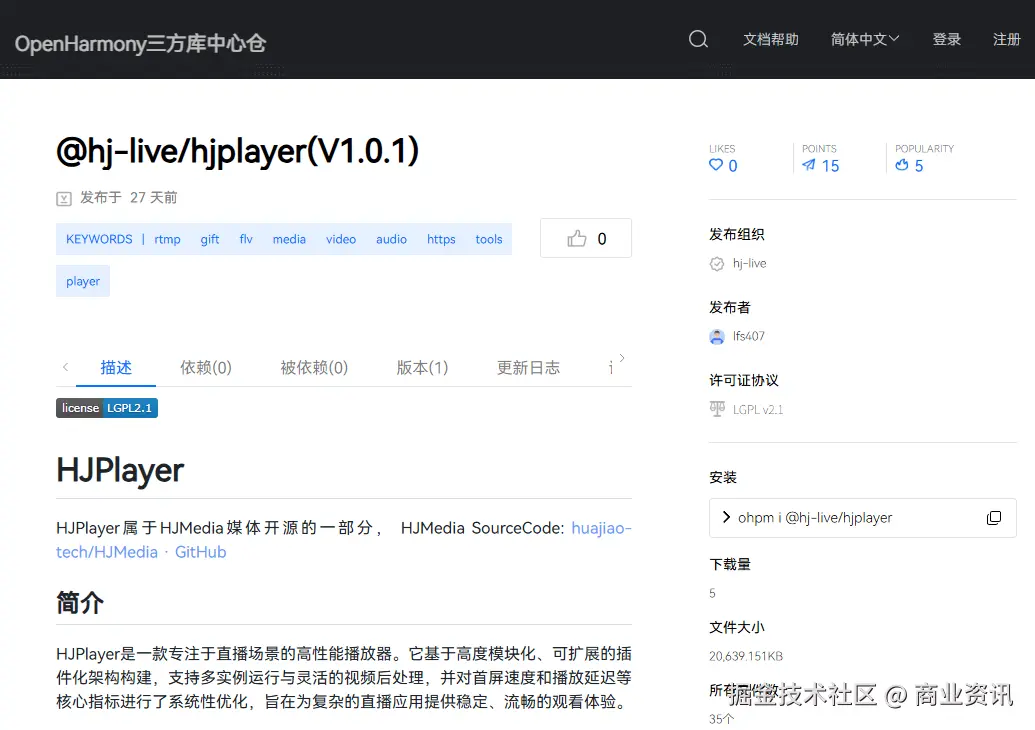
Task: Open publisher lfs407 profile
Action: click(x=749, y=336)
